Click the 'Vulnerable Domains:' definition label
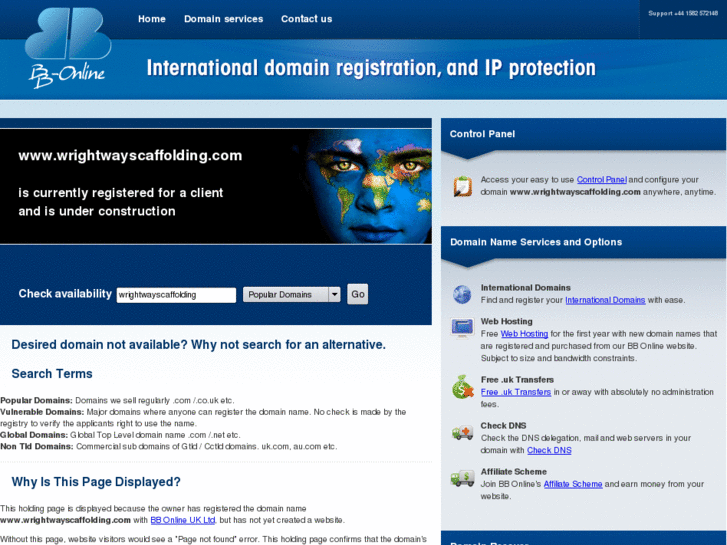The image size is (727, 545). point(42,412)
